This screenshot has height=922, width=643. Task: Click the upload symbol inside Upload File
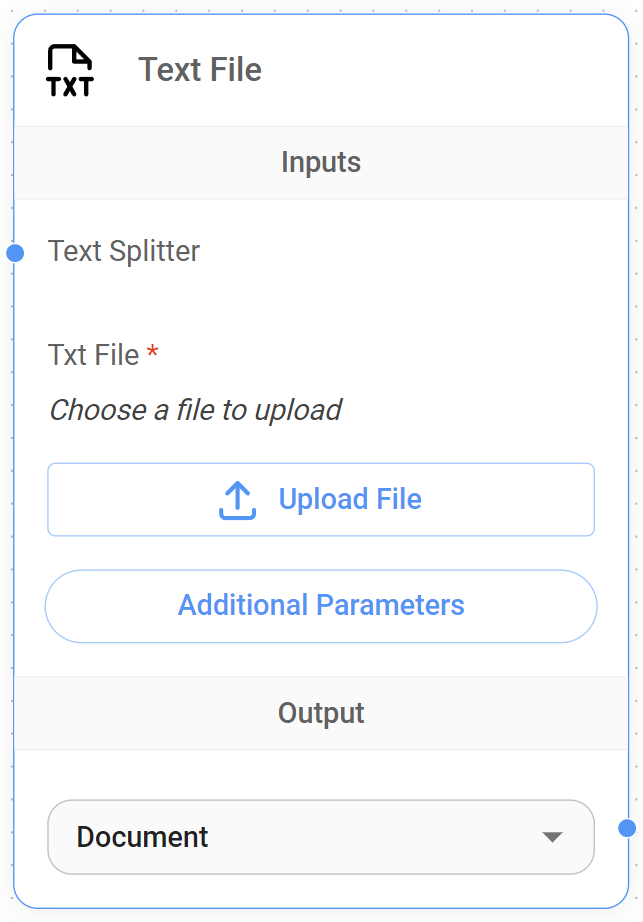(x=238, y=498)
